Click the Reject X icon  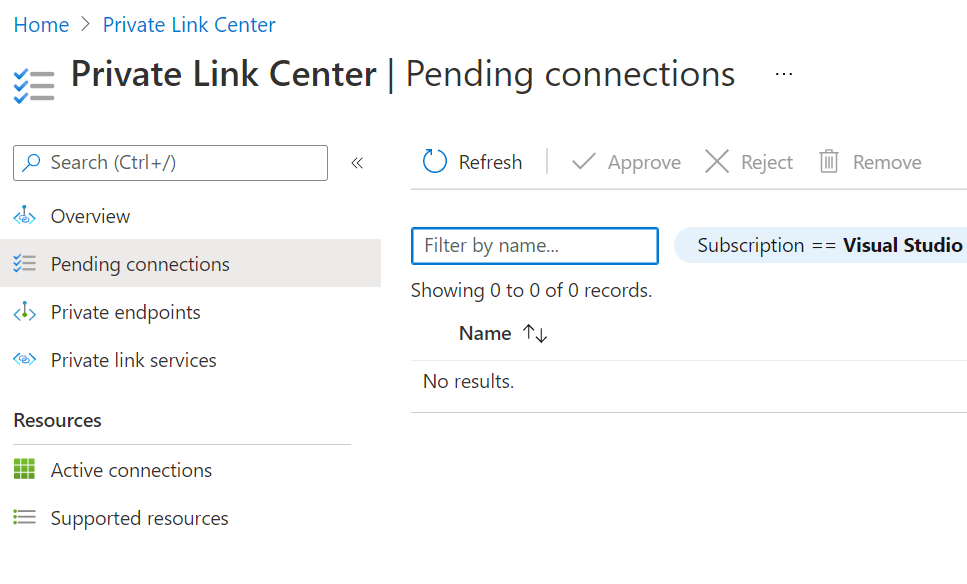717,162
